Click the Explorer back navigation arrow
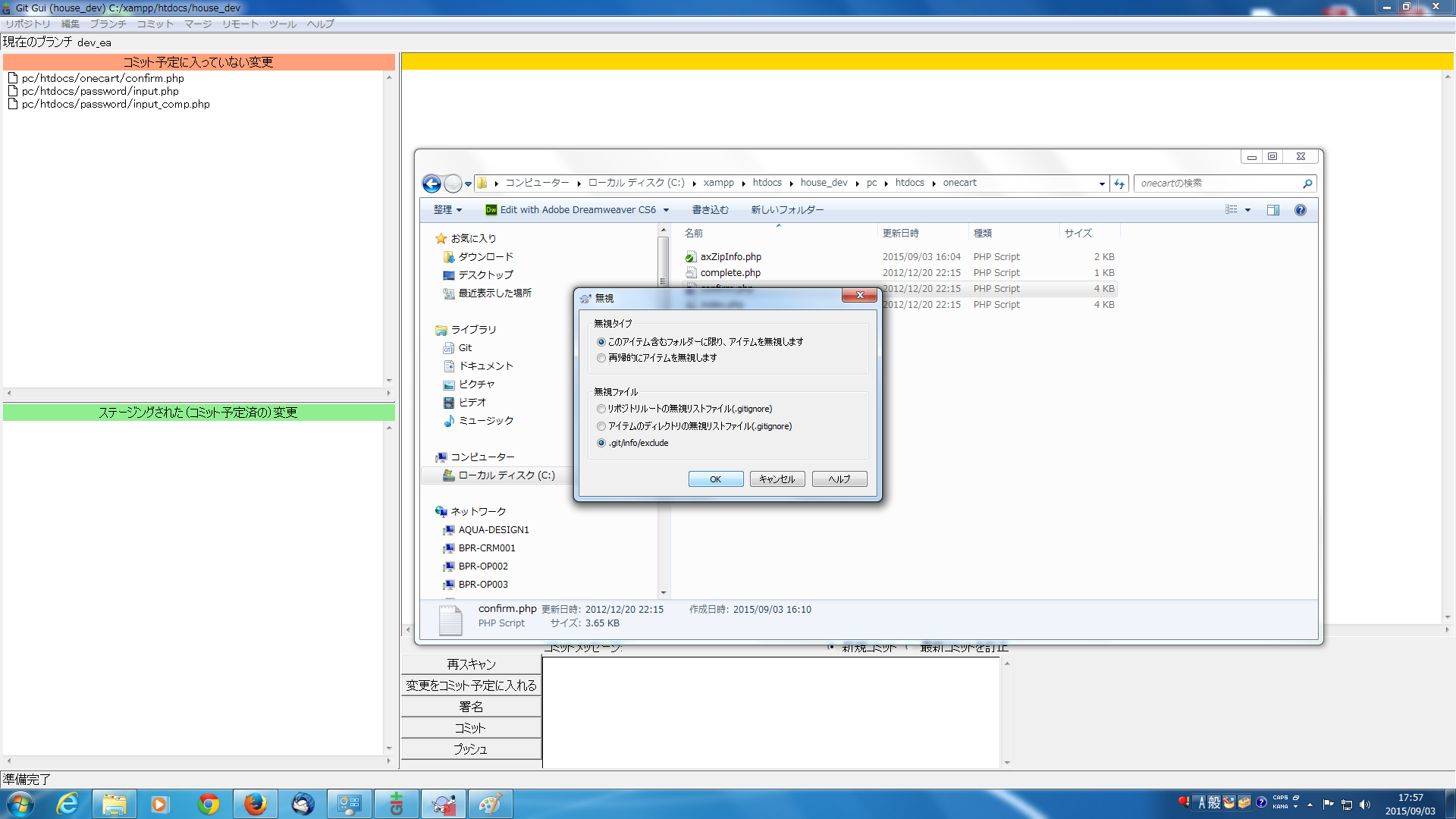Image resolution: width=1456 pixels, height=819 pixels. (x=431, y=184)
